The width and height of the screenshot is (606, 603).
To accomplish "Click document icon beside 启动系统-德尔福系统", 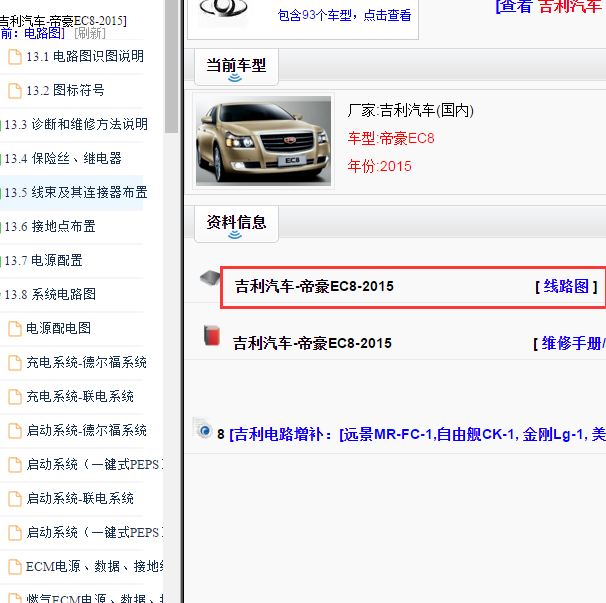I will pyautogui.click(x=15, y=431).
